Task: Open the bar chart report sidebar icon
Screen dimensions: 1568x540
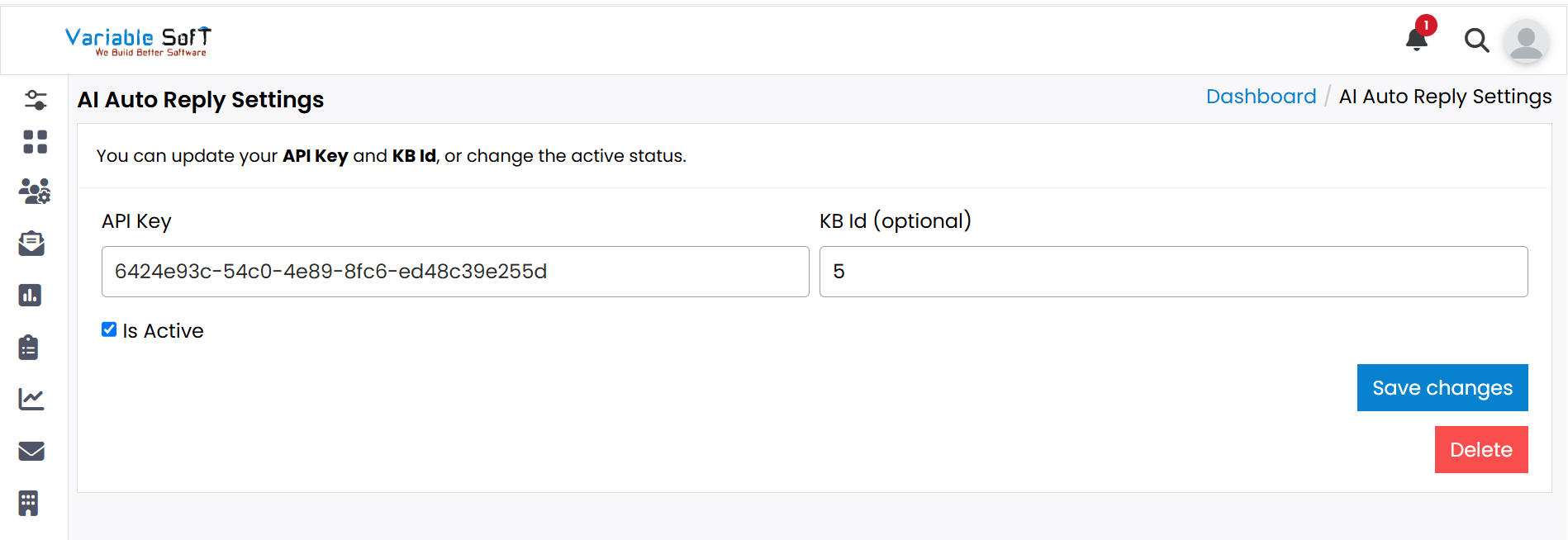Action: pyautogui.click(x=31, y=296)
